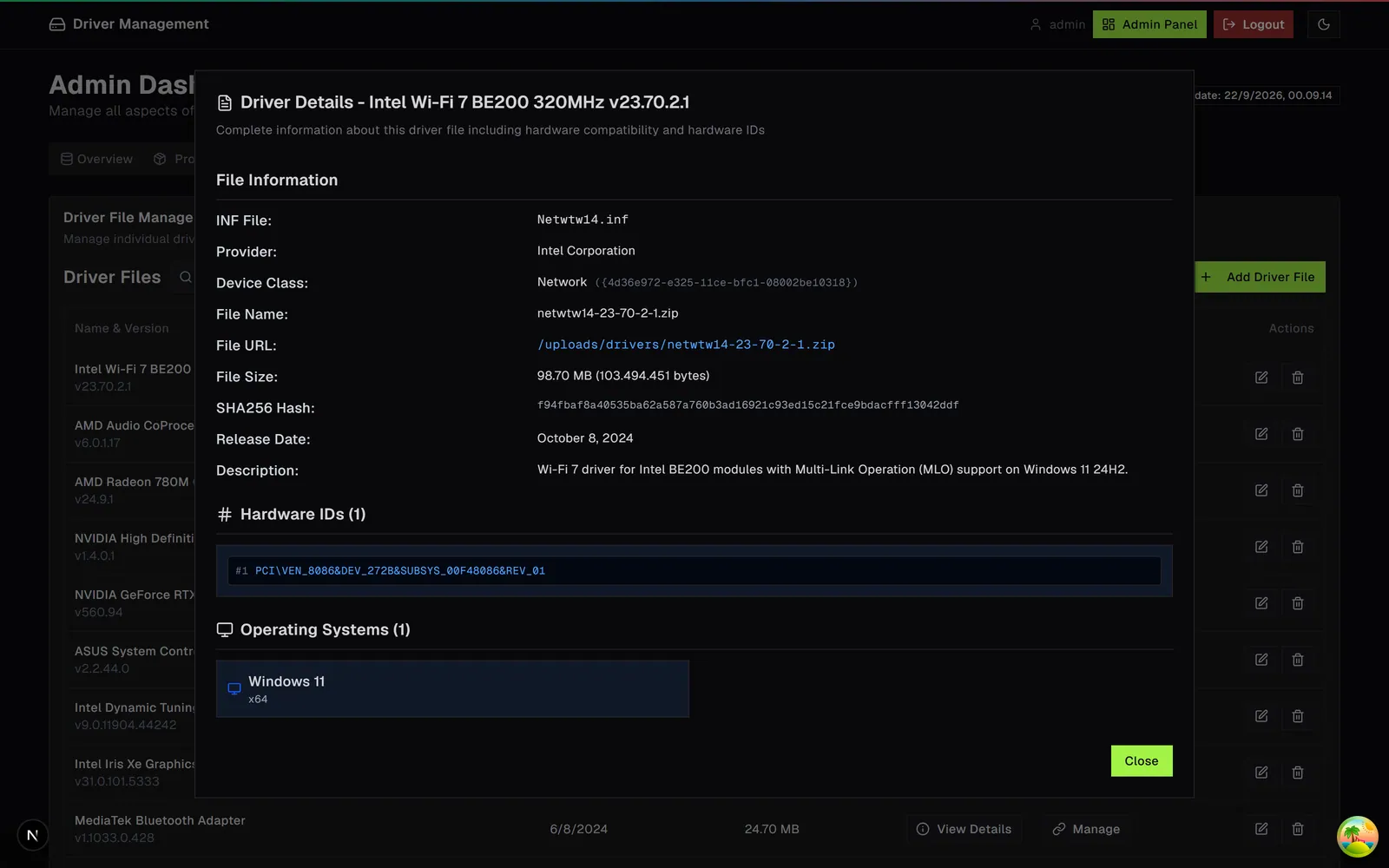Open the netwtw14-23-70-2-1.zip file URL link
1389x868 pixels.
pos(686,345)
